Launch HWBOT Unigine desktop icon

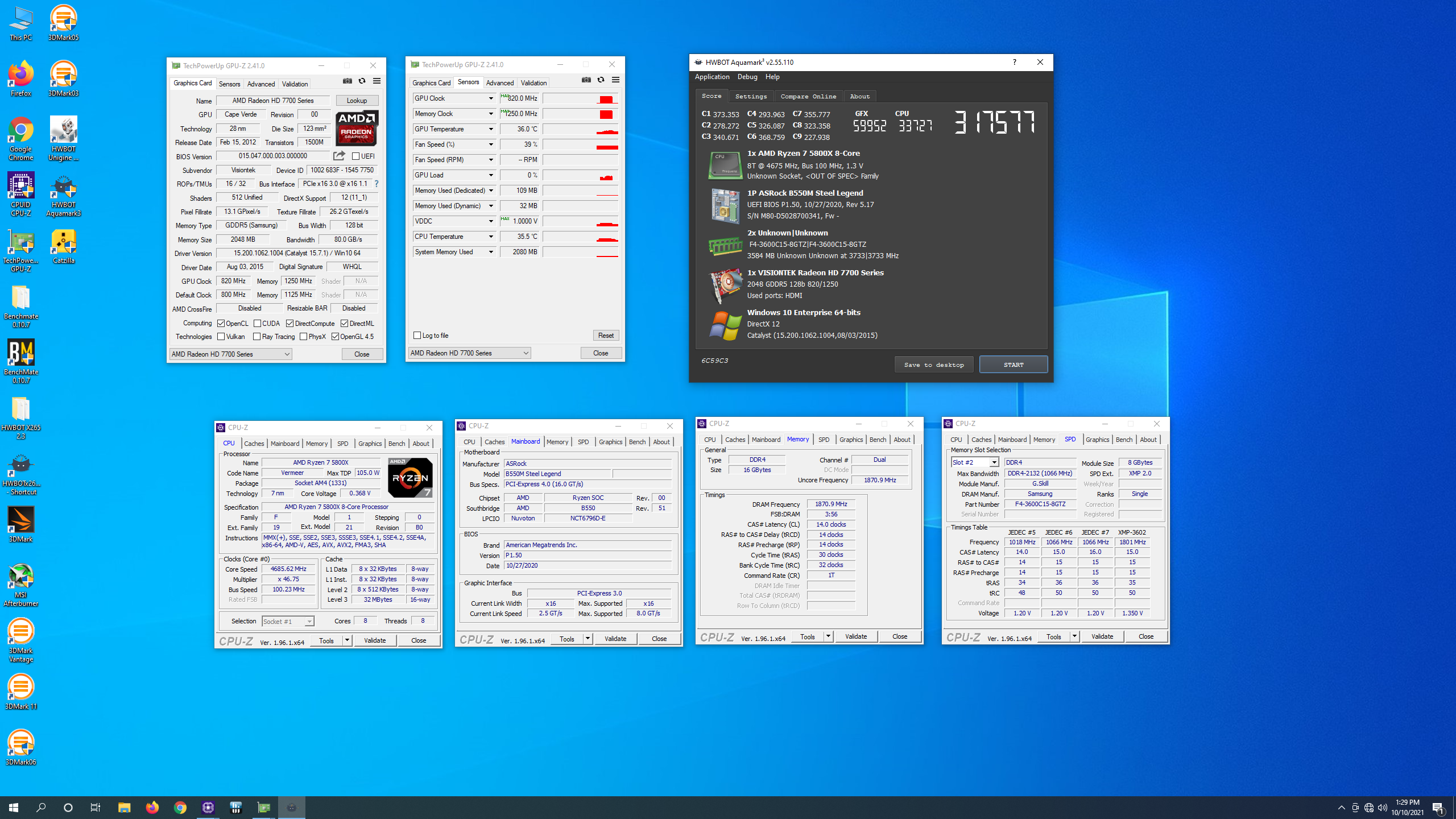[63, 138]
